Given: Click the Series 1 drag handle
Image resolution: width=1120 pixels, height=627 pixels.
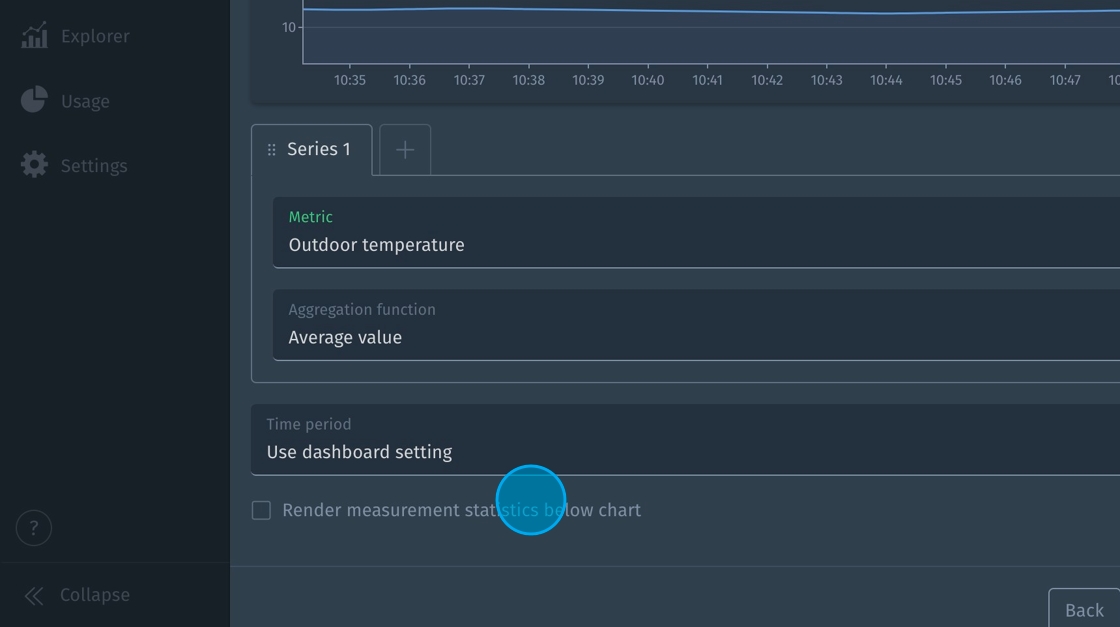Looking at the screenshot, I should tap(271, 150).
